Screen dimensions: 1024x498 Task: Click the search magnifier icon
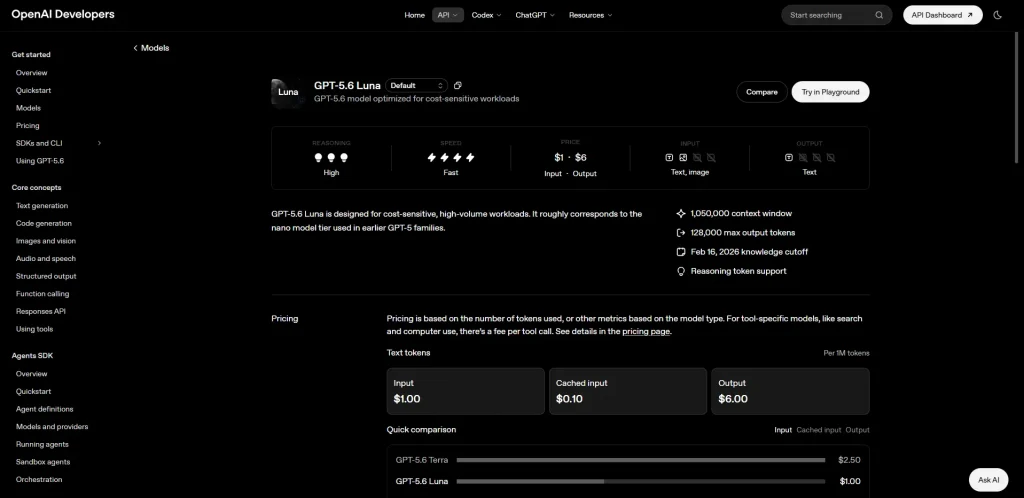pos(879,15)
